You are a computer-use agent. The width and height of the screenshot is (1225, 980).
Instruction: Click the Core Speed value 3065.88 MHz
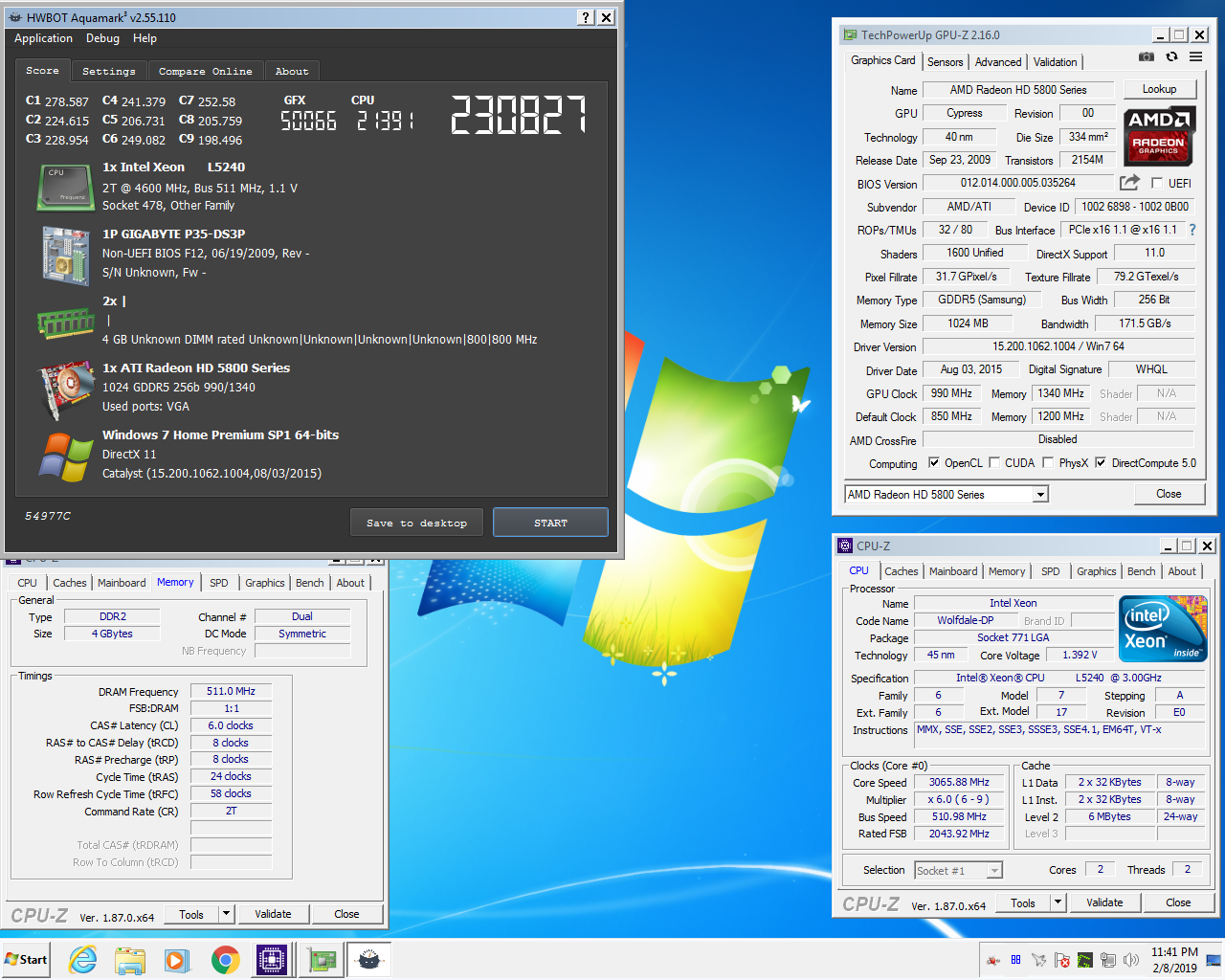[959, 783]
